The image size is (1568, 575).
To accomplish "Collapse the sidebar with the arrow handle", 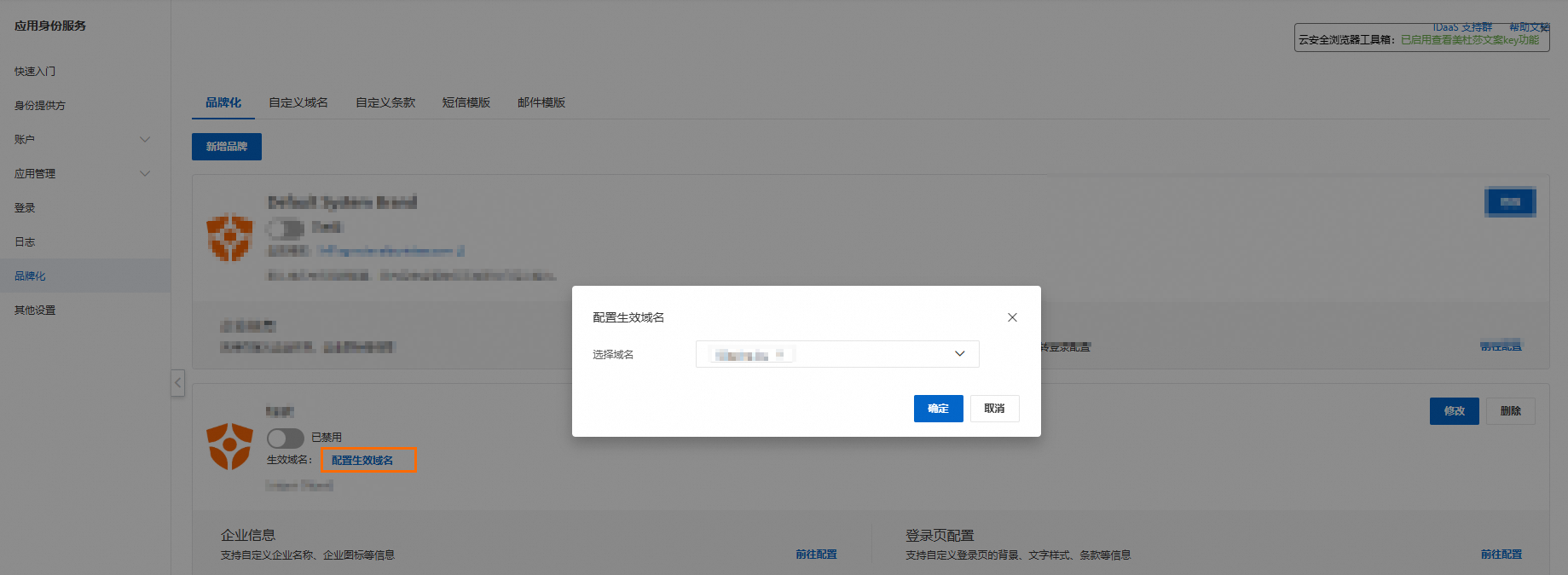I will (x=177, y=383).
